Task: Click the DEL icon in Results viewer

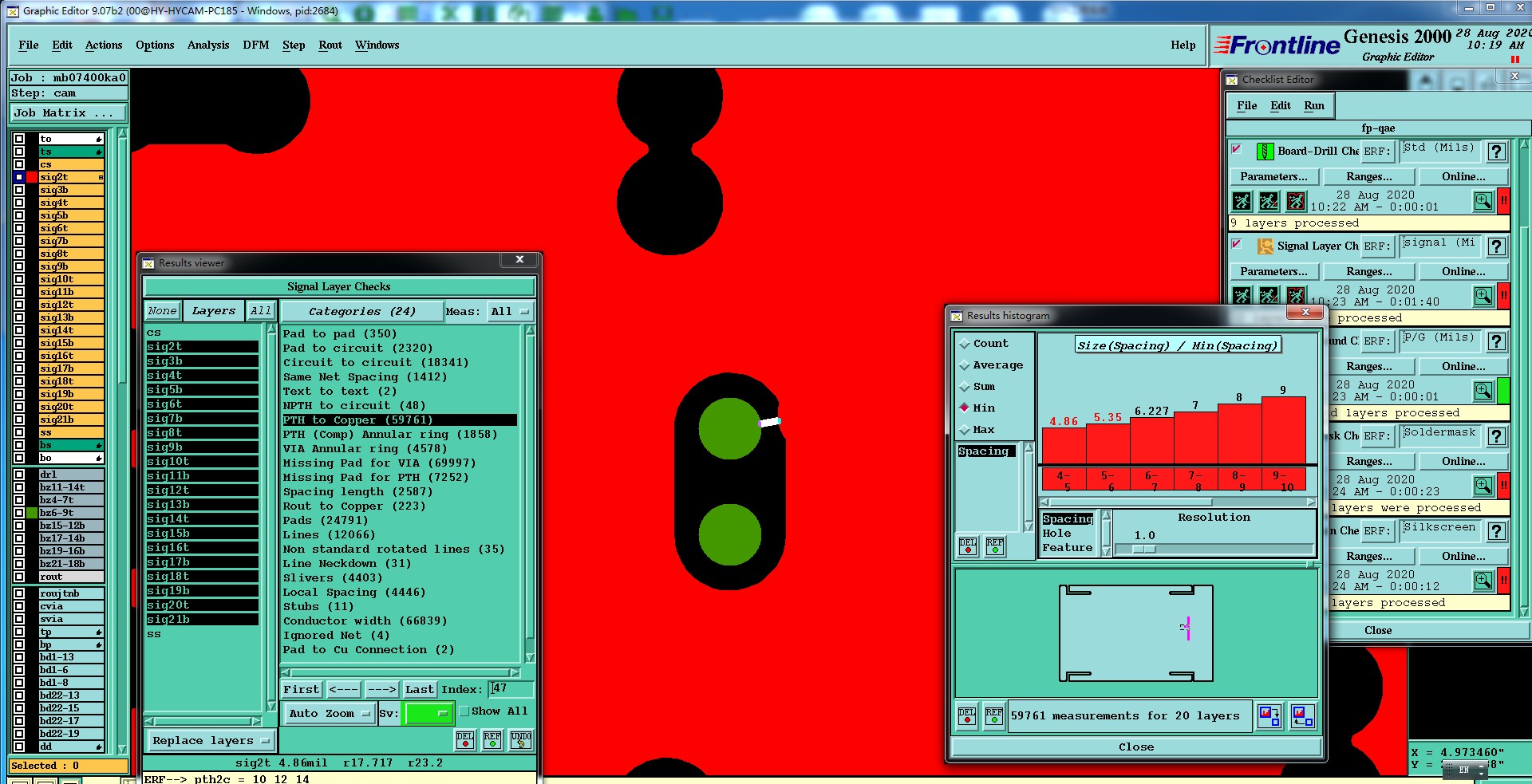Action: pos(465,740)
